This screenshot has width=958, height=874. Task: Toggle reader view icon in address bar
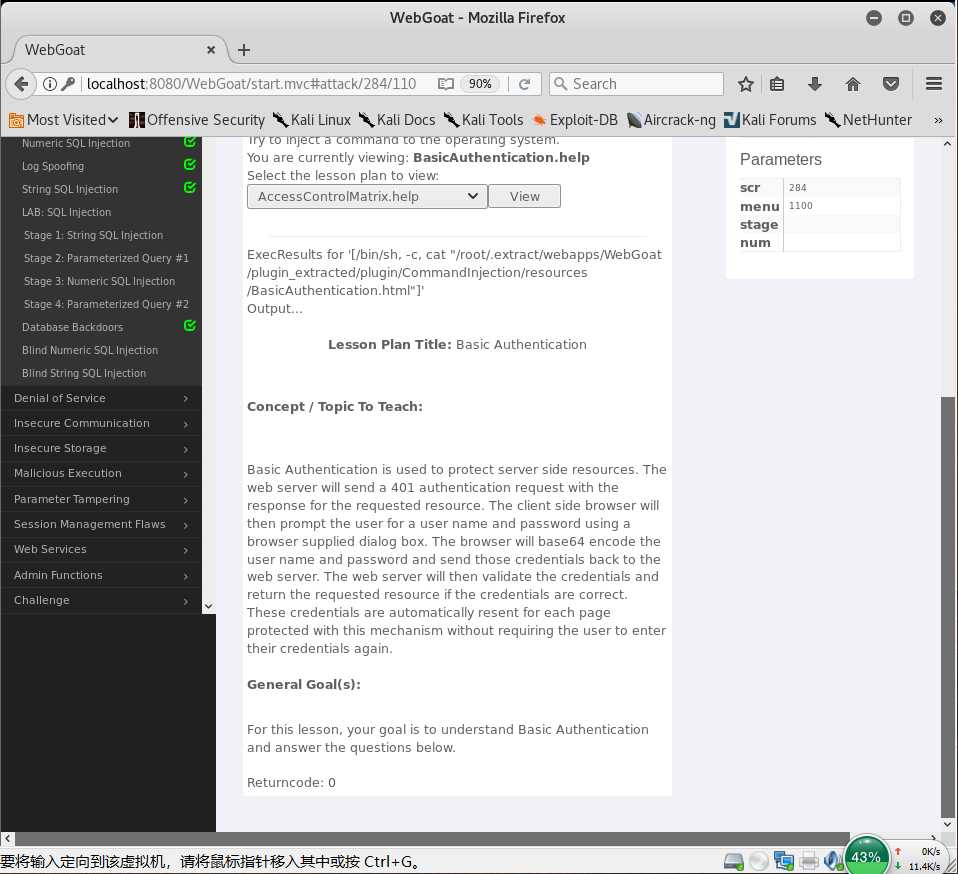tap(445, 84)
